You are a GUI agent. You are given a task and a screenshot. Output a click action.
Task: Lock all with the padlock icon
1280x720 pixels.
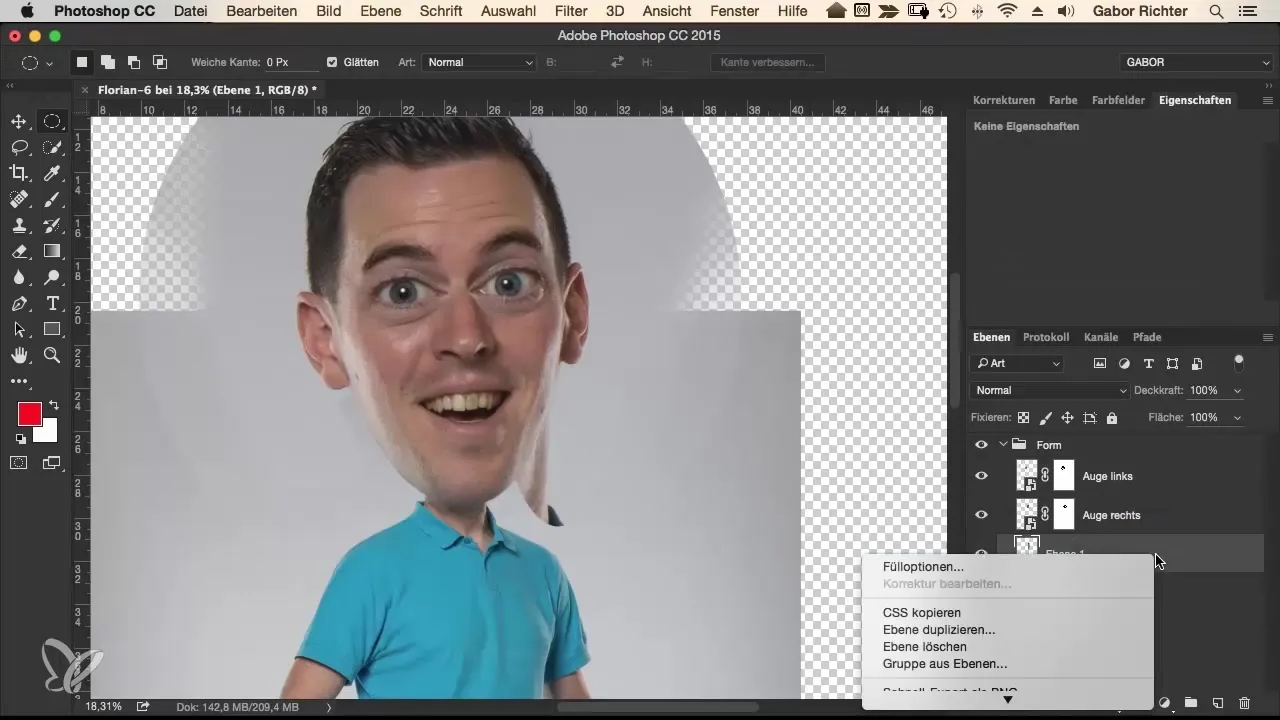(x=1112, y=418)
